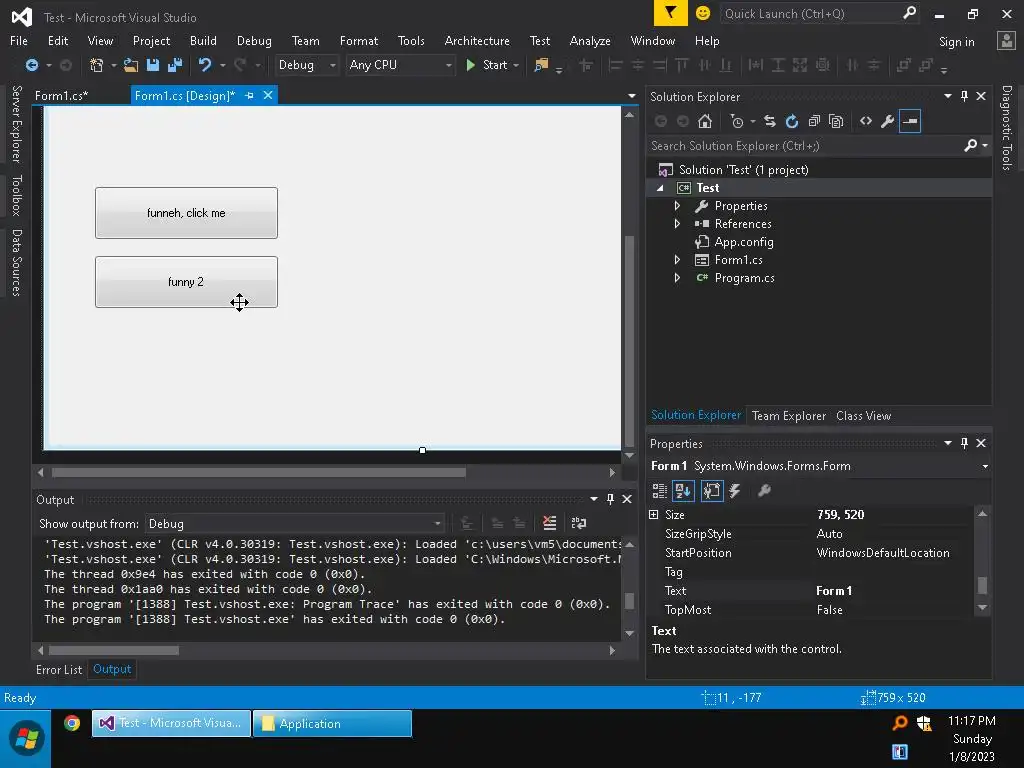Click the notifications flag icon in title bar
The width and height of the screenshot is (1024, 768).
click(671, 13)
